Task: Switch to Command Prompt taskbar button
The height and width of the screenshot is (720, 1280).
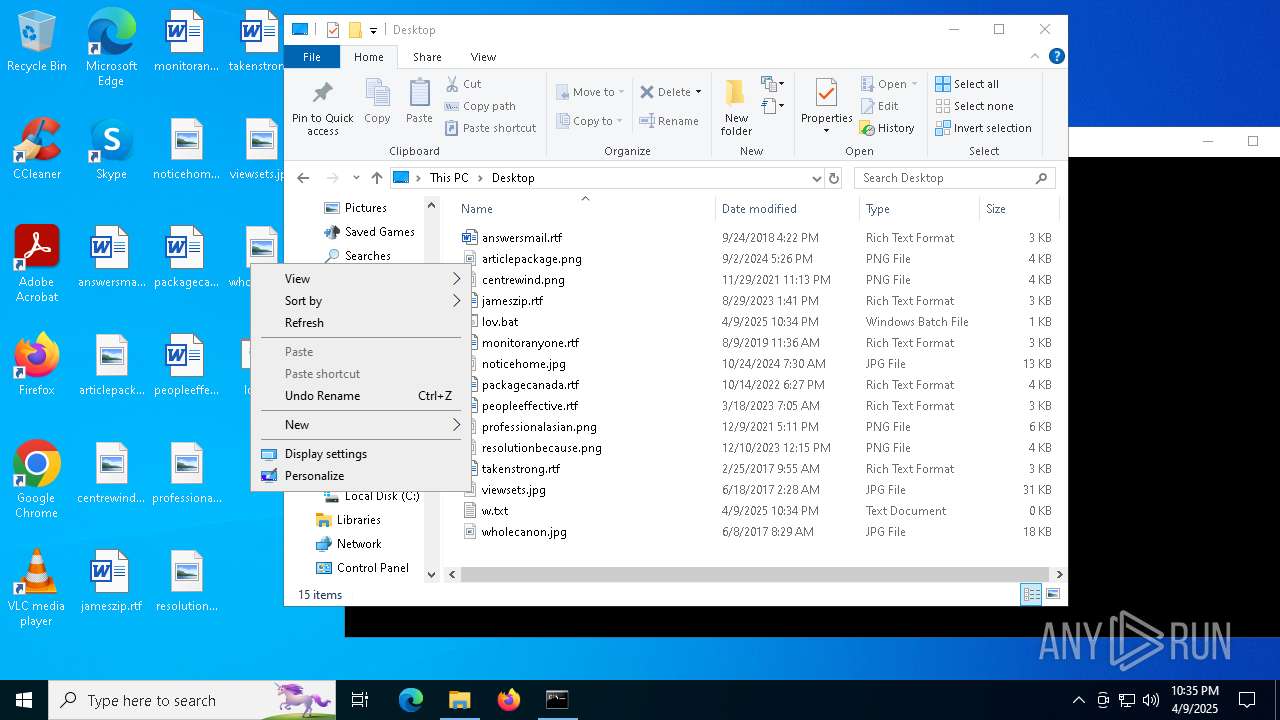Action: pos(557,700)
